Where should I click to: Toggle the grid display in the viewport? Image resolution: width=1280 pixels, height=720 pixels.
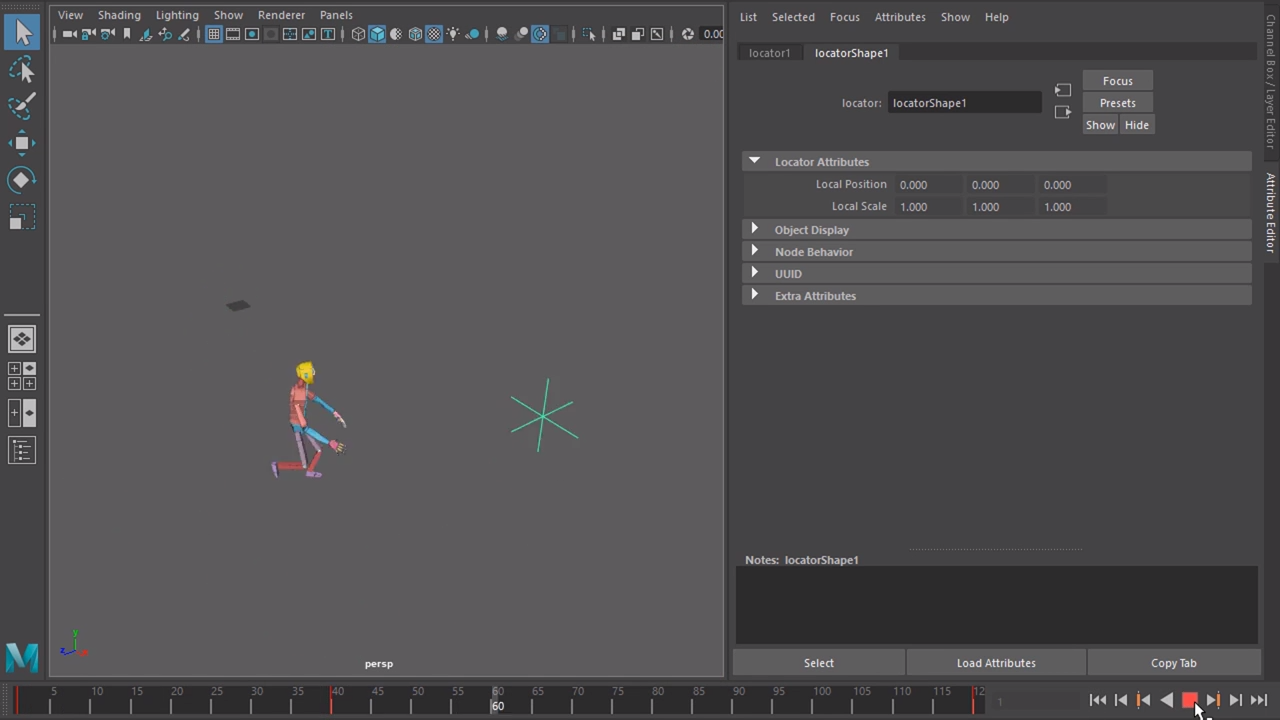pyautogui.click(x=213, y=33)
